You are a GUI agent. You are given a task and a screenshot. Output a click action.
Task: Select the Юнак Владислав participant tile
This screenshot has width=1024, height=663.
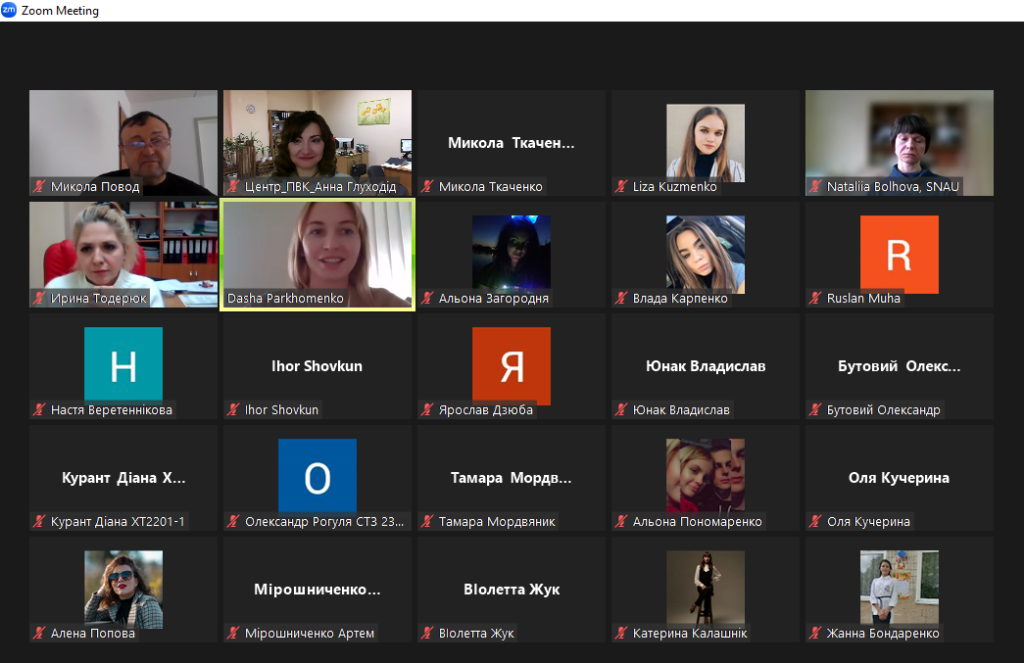coord(705,366)
